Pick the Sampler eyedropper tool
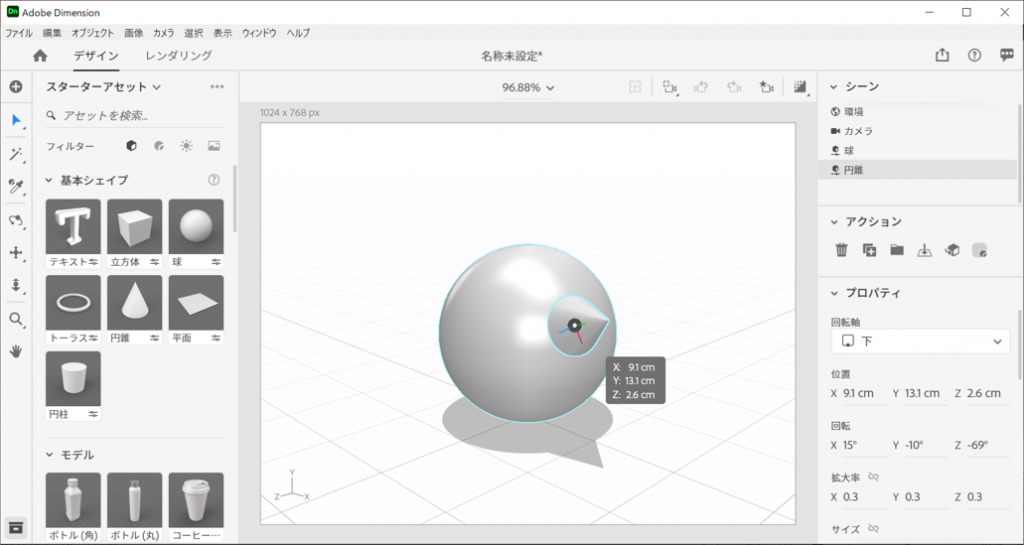 pos(16,186)
